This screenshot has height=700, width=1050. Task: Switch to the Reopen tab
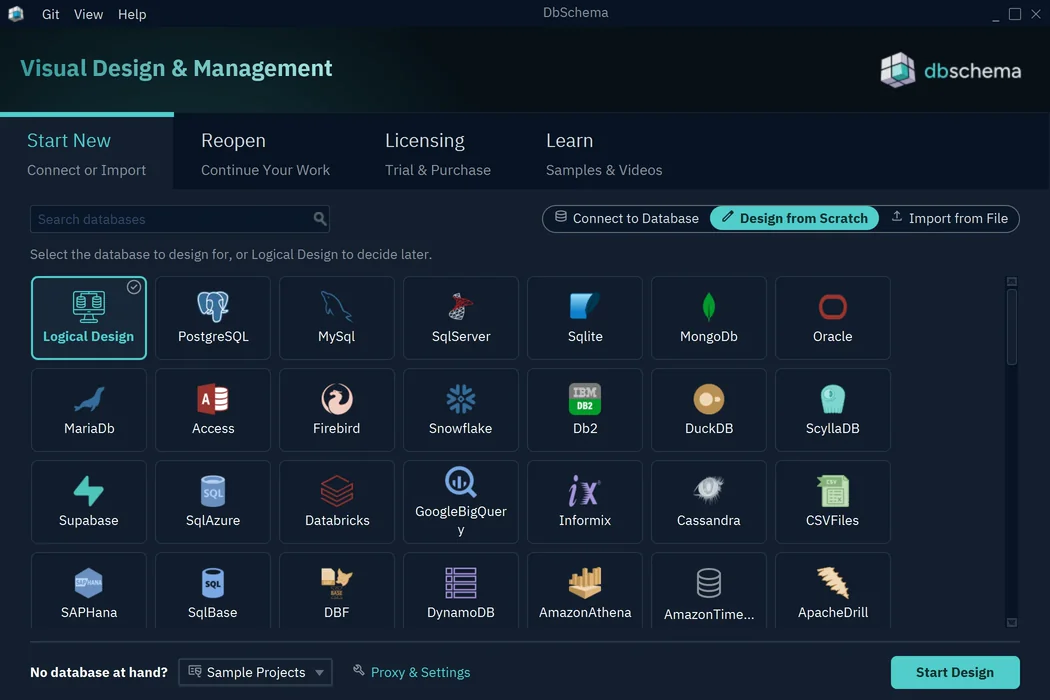tap(265, 154)
